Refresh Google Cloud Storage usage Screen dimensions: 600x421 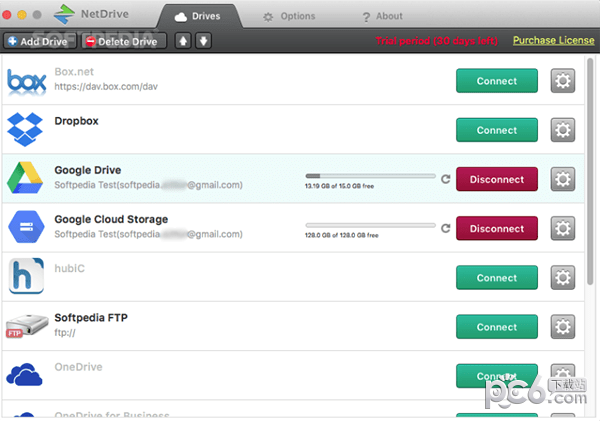445,228
